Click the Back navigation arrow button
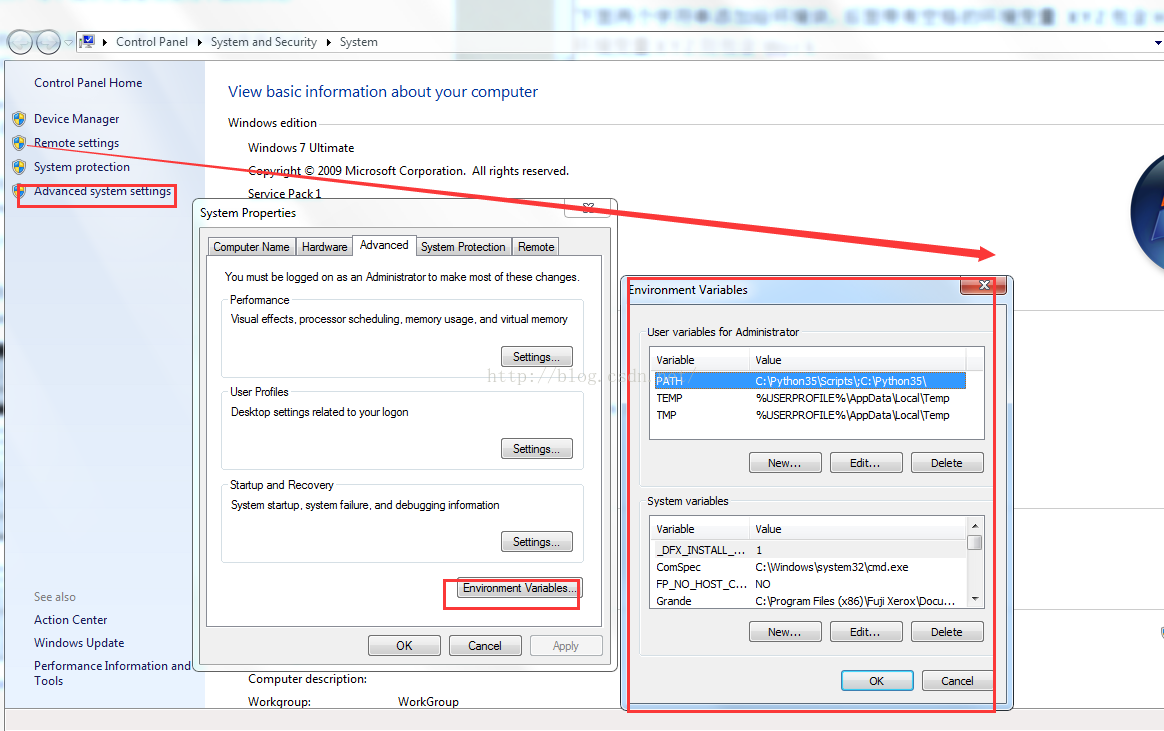1164x731 pixels. click(x=20, y=42)
